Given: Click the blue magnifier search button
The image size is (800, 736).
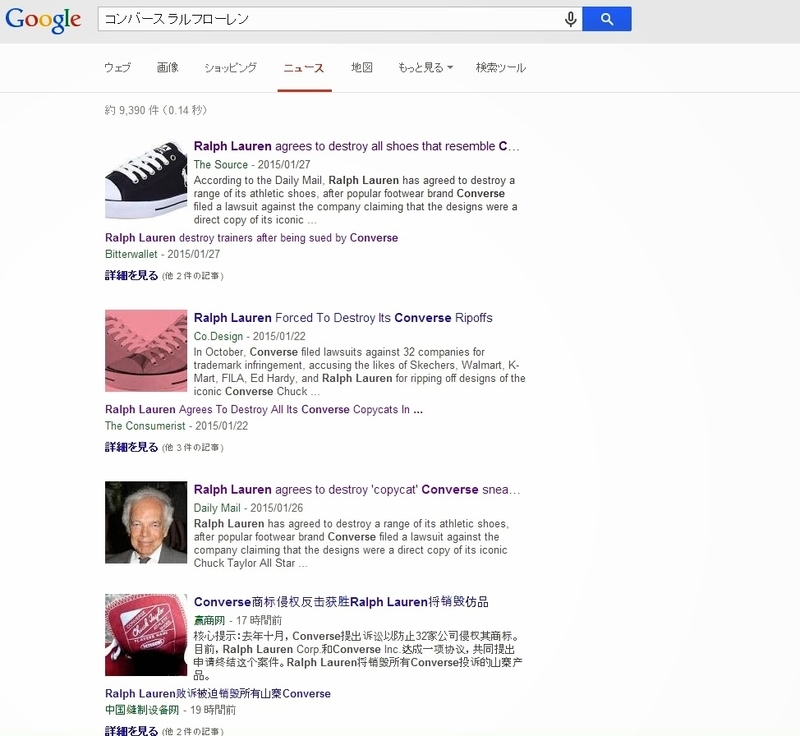Looking at the screenshot, I should pyautogui.click(x=607, y=19).
